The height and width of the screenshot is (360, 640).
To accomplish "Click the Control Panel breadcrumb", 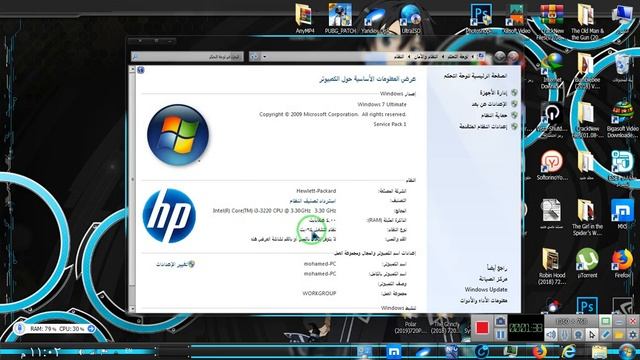I will pos(458,57).
